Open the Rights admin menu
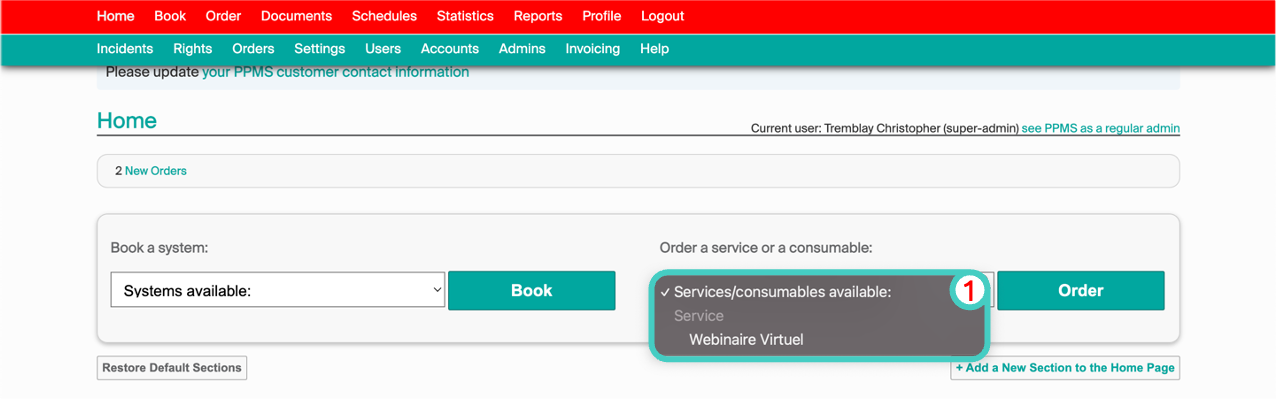 tap(192, 48)
